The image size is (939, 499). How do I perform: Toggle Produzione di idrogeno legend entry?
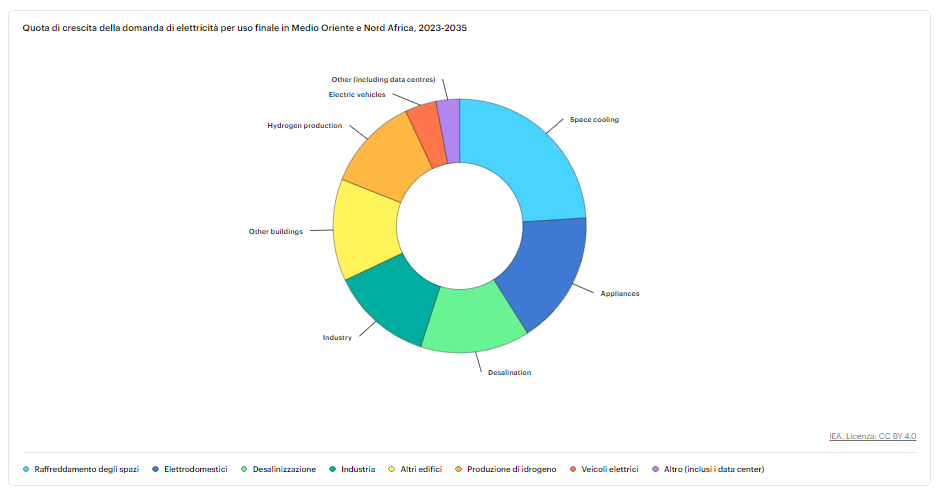[x=511, y=469]
